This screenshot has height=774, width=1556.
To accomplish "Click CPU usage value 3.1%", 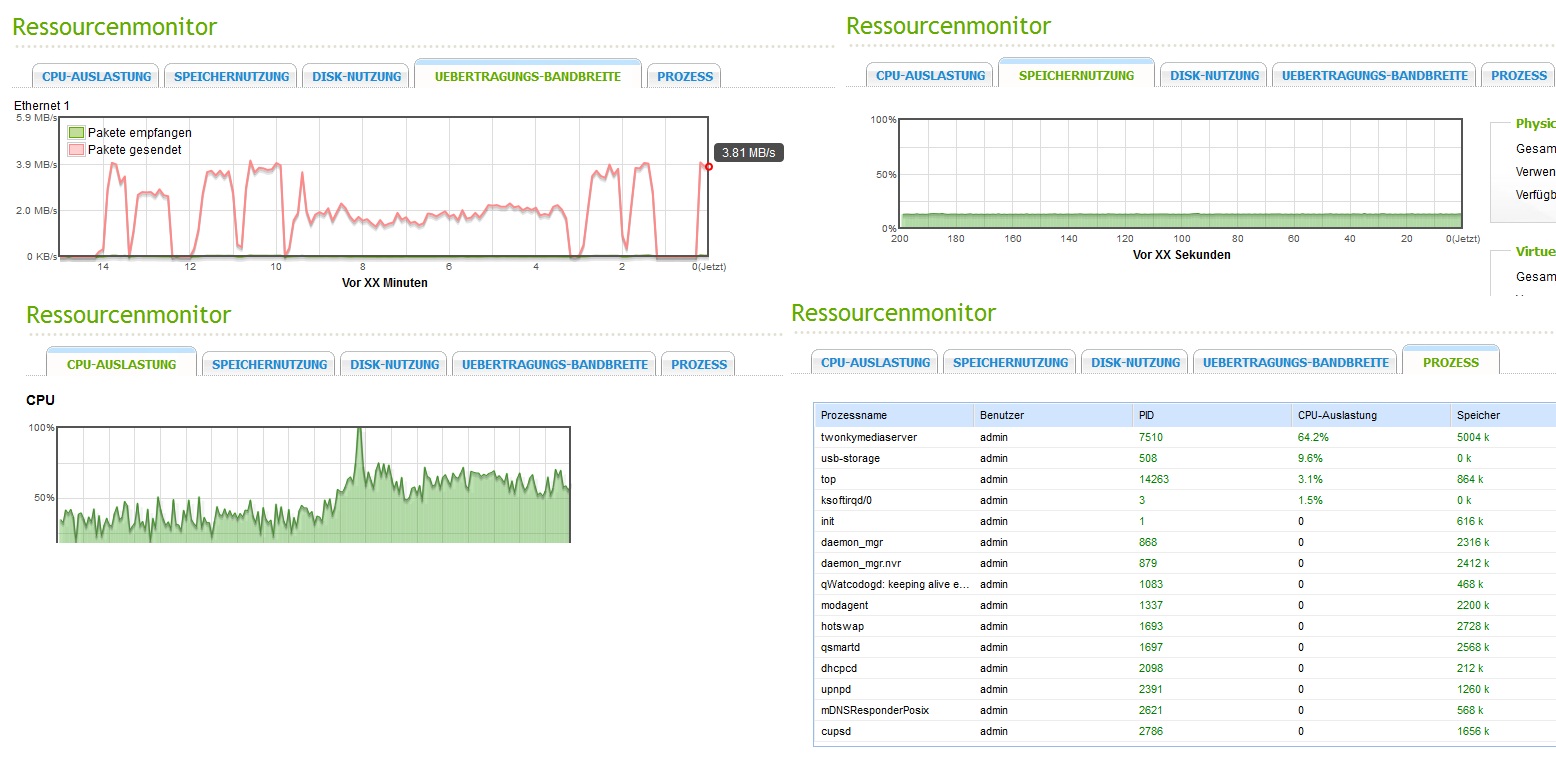I will coord(1310,479).
